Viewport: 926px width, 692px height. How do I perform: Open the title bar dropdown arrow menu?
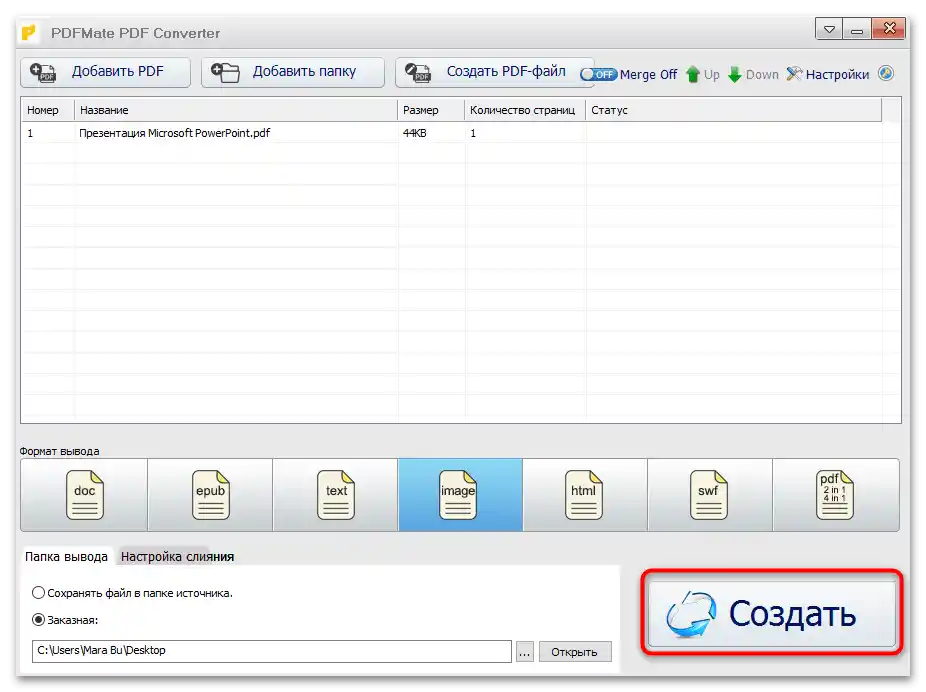pyautogui.click(x=829, y=29)
